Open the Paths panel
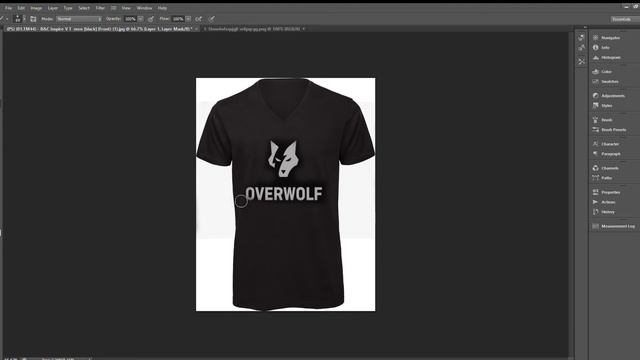This screenshot has width=640, height=360. [x=602, y=178]
